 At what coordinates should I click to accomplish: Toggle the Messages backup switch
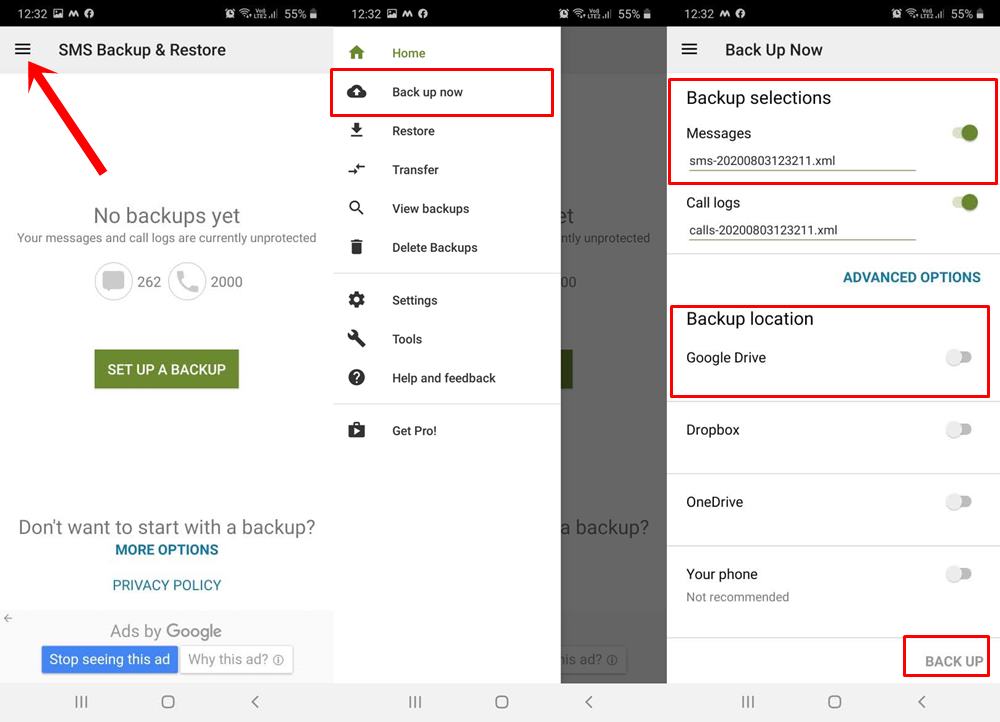(964, 133)
